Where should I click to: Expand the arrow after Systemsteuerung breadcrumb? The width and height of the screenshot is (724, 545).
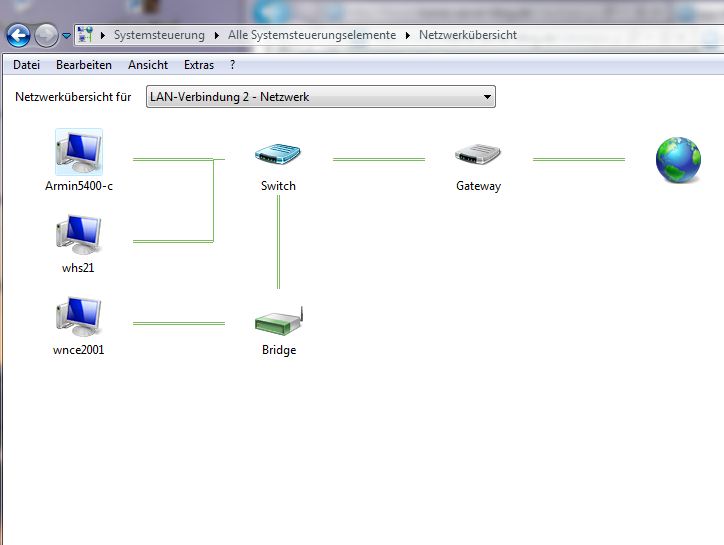click(x=217, y=35)
